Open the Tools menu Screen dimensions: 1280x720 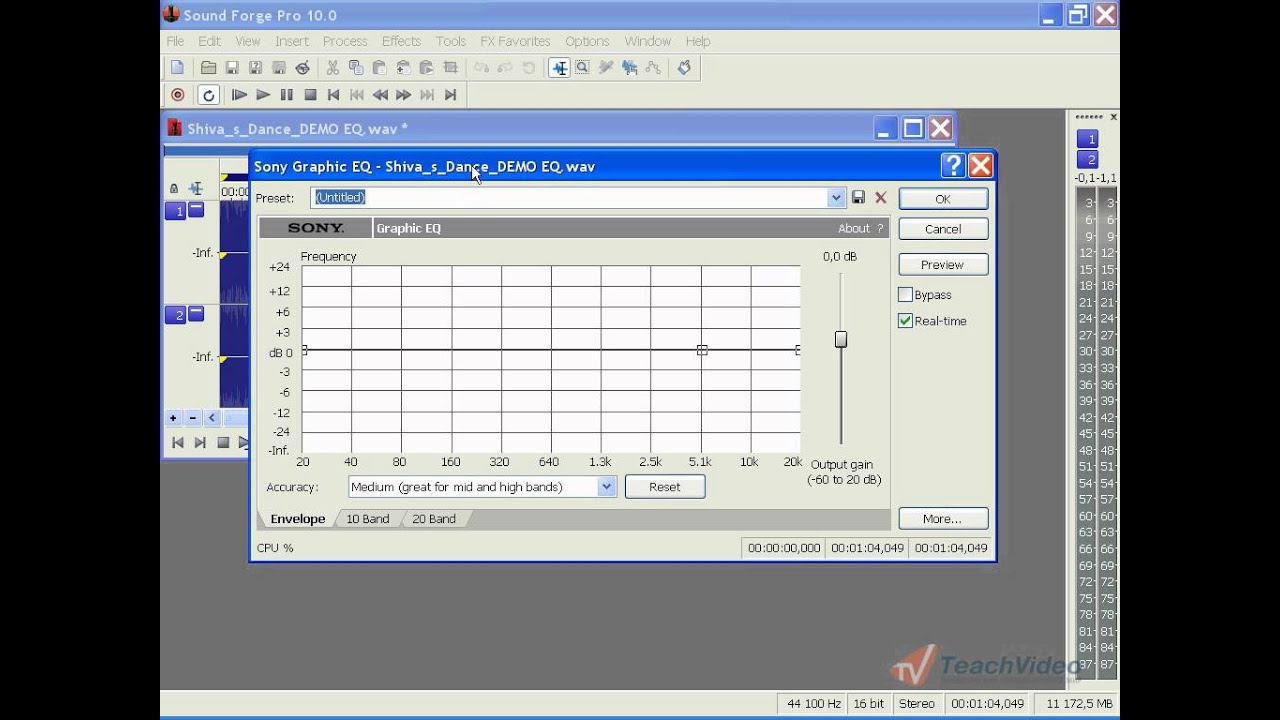click(450, 41)
